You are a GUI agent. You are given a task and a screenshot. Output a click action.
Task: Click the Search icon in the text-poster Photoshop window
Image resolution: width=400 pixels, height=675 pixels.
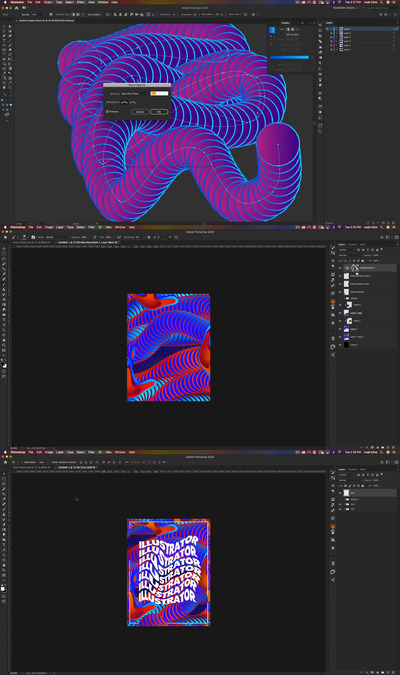click(381, 462)
